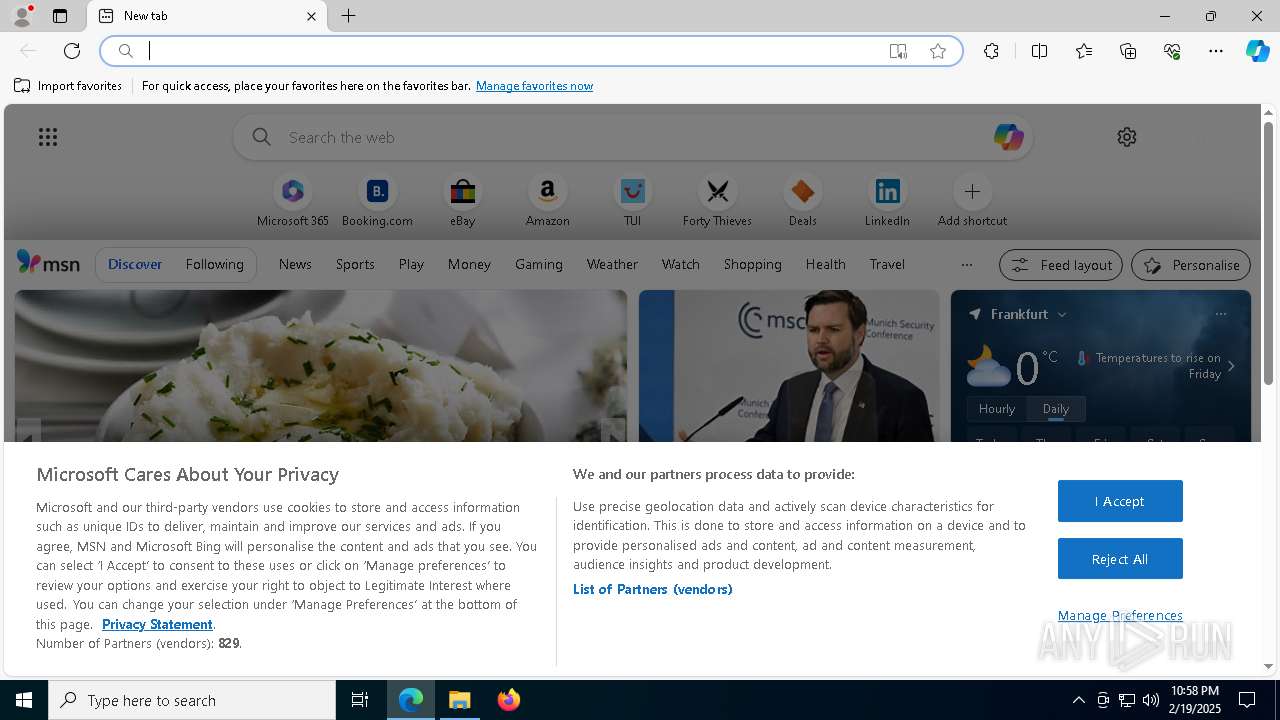Image resolution: width=1280 pixels, height=720 pixels.
Task: Close the New tab tab
Action: pyautogui.click(x=311, y=16)
